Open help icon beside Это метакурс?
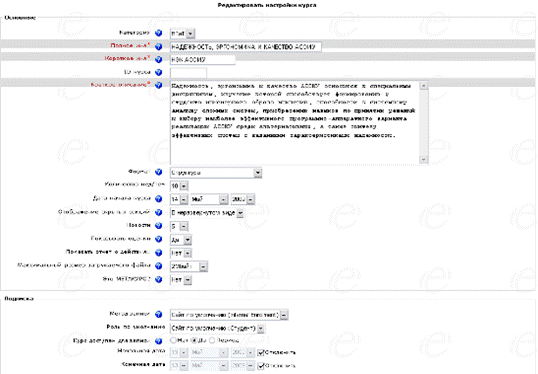Viewport: 538px width, 374px height. (x=159, y=279)
